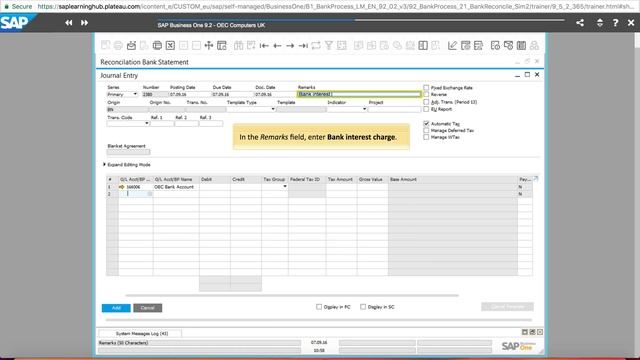
Task: Check the Display in SC box
Action: 363,307
